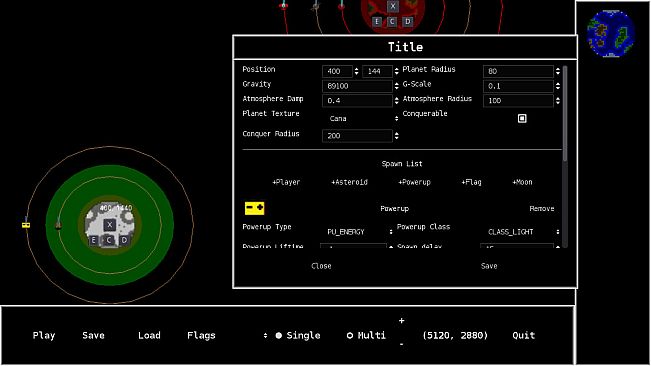Click Play in the bottom bar

(x=44, y=335)
